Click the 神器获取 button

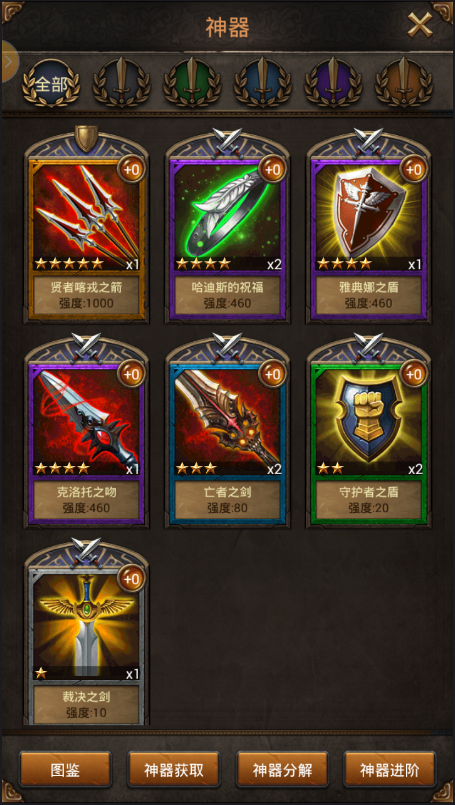pyautogui.click(x=174, y=770)
